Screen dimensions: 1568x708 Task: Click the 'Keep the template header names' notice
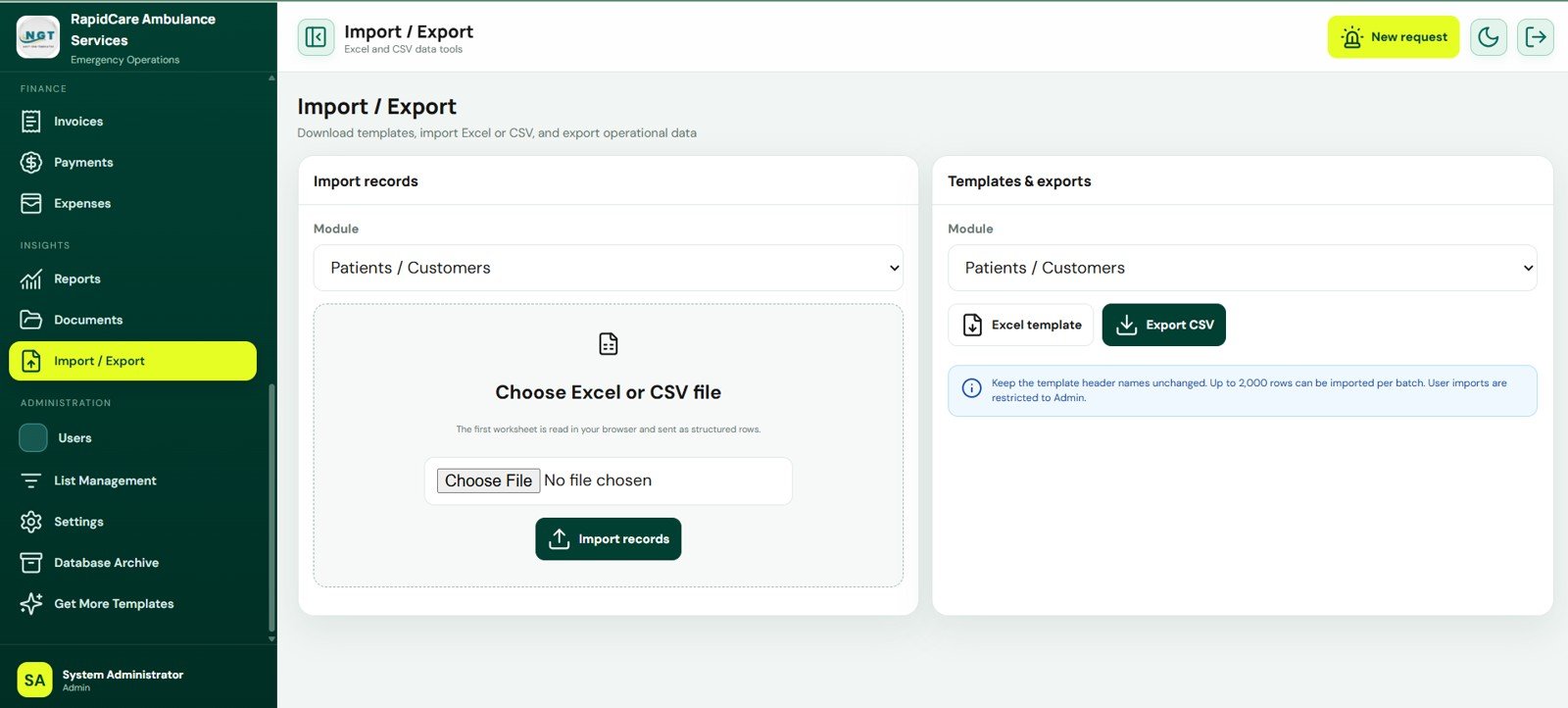pyautogui.click(x=1242, y=390)
